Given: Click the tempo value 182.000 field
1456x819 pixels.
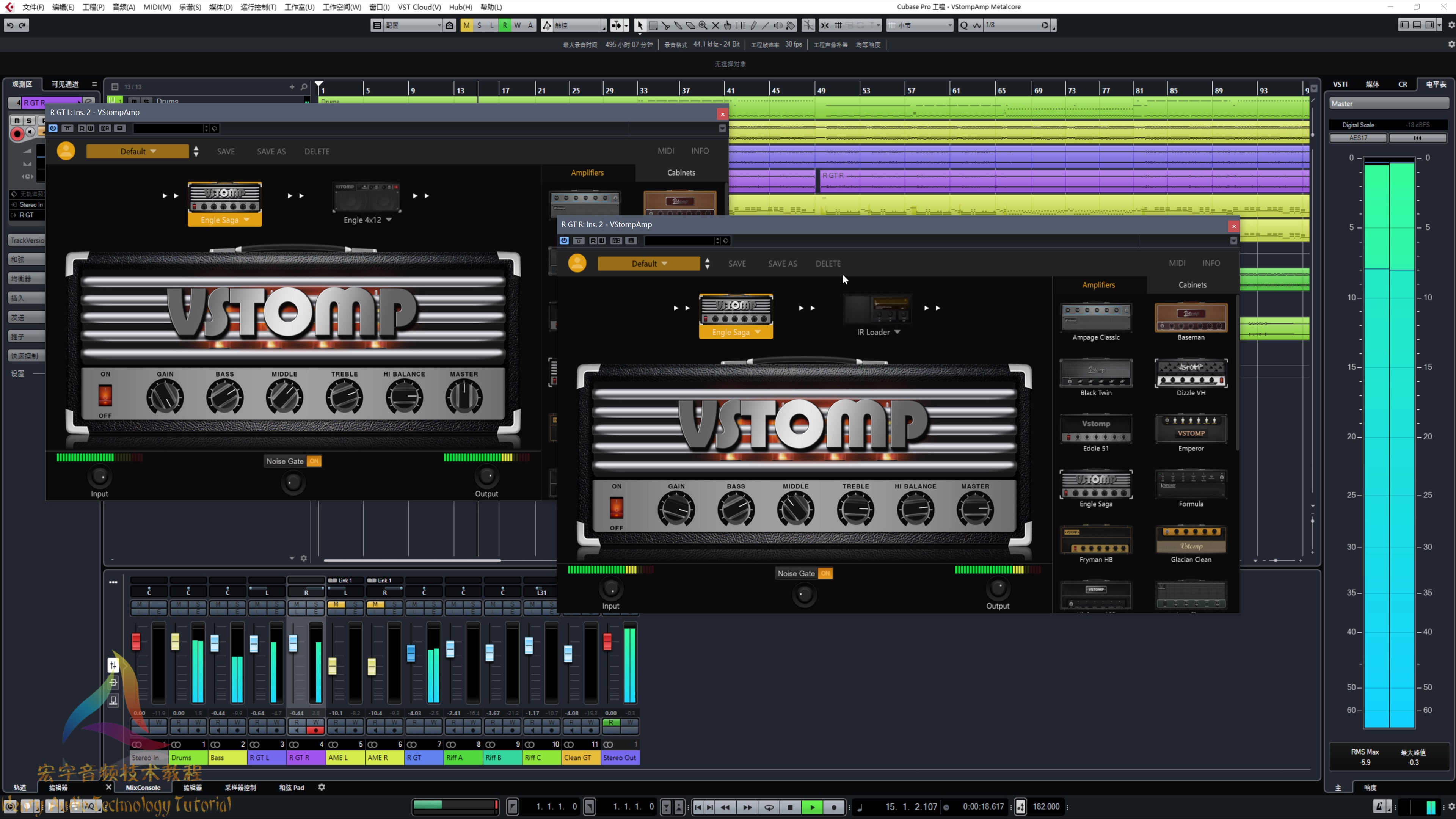Looking at the screenshot, I should pyautogui.click(x=1046, y=806).
